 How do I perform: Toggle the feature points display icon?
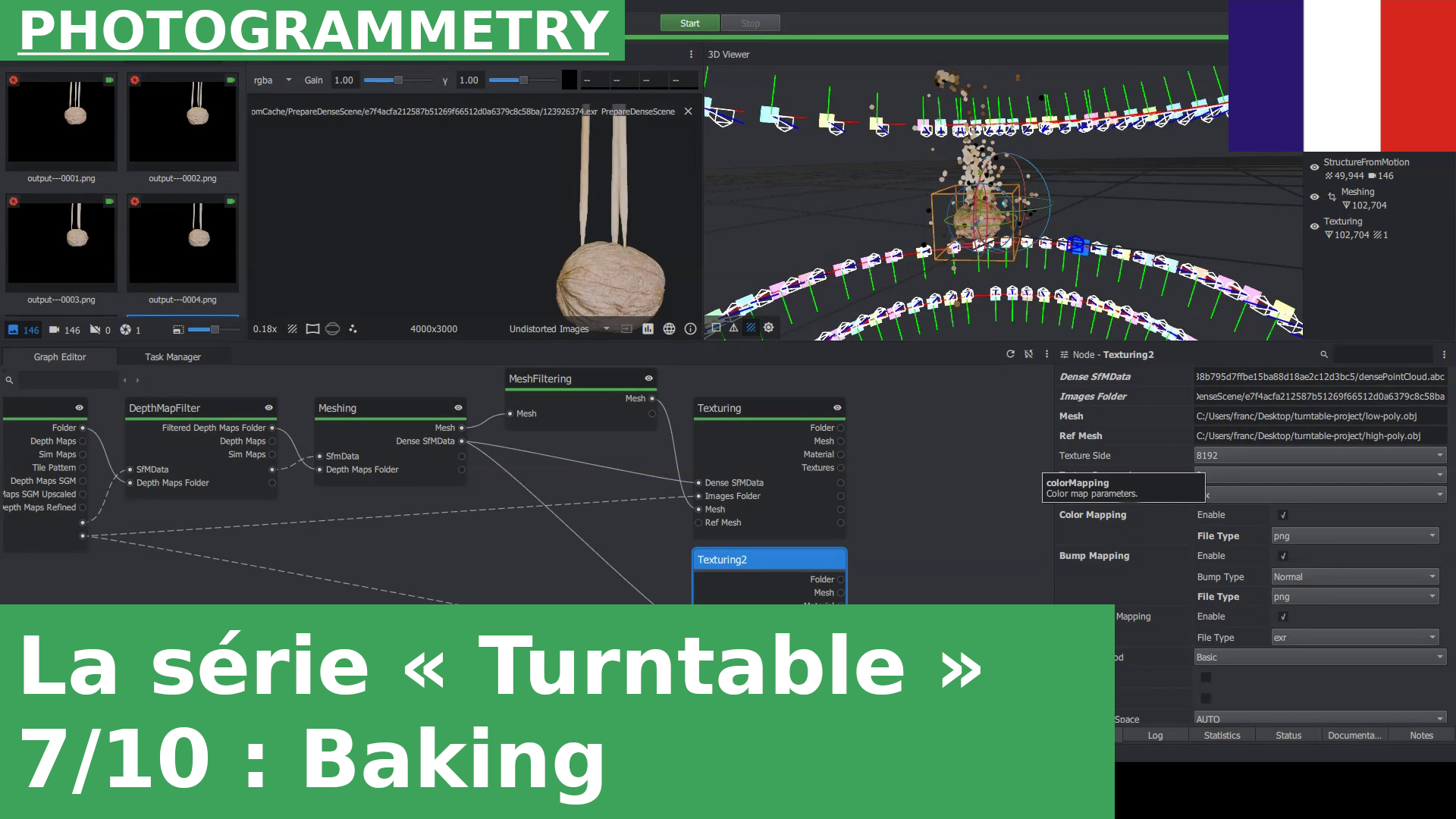coord(353,329)
